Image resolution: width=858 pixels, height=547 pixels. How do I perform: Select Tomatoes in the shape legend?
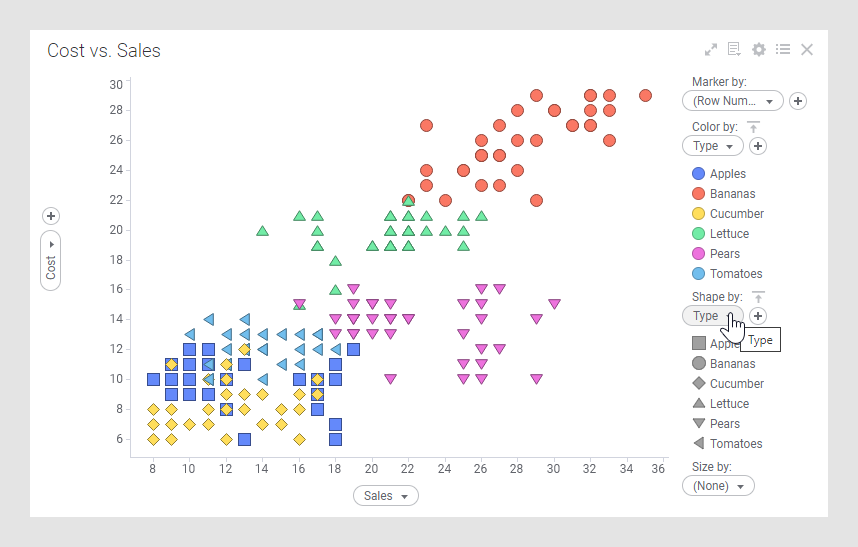(x=735, y=444)
